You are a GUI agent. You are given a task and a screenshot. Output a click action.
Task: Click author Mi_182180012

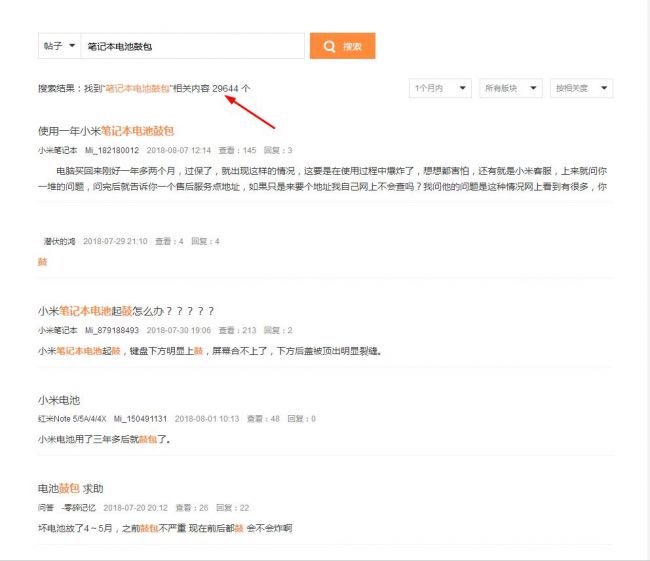(x=112, y=150)
